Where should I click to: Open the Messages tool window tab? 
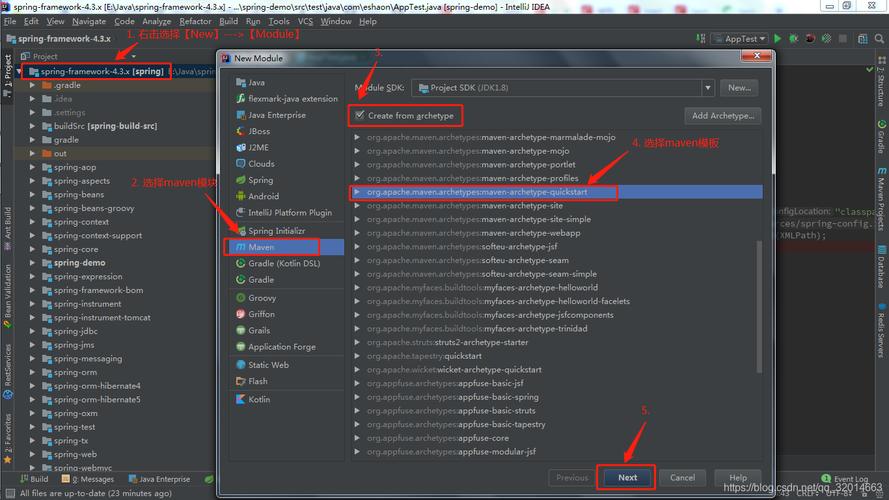click(x=88, y=479)
